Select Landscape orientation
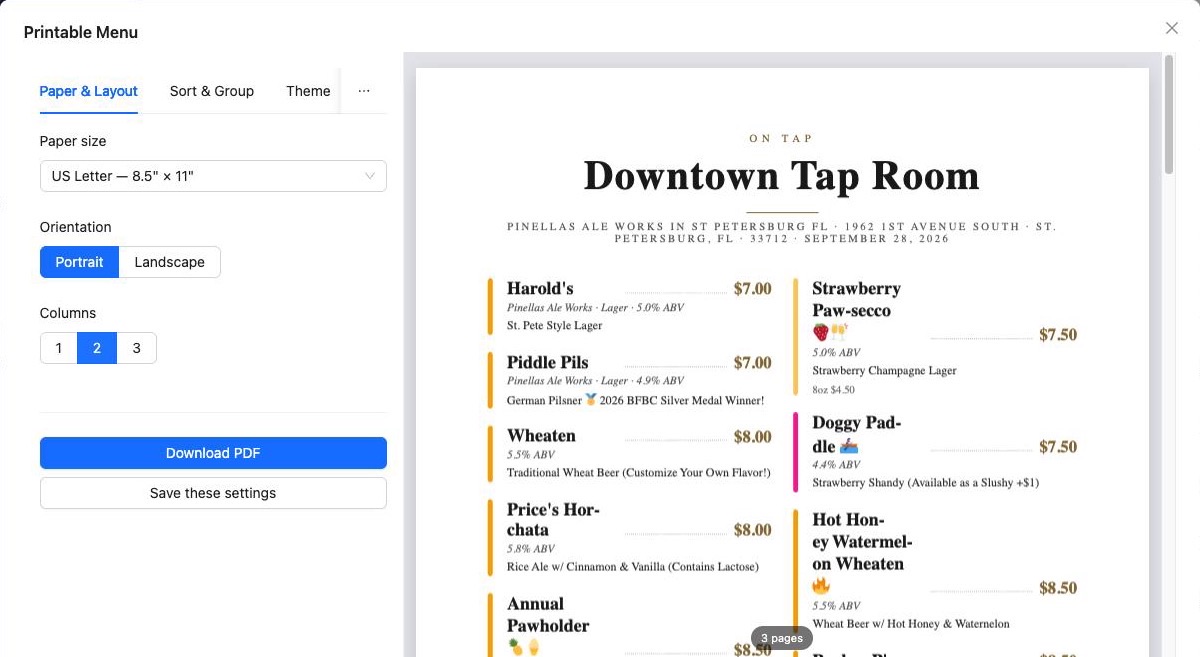The height and width of the screenshot is (657, 1200). click(170, 262)
